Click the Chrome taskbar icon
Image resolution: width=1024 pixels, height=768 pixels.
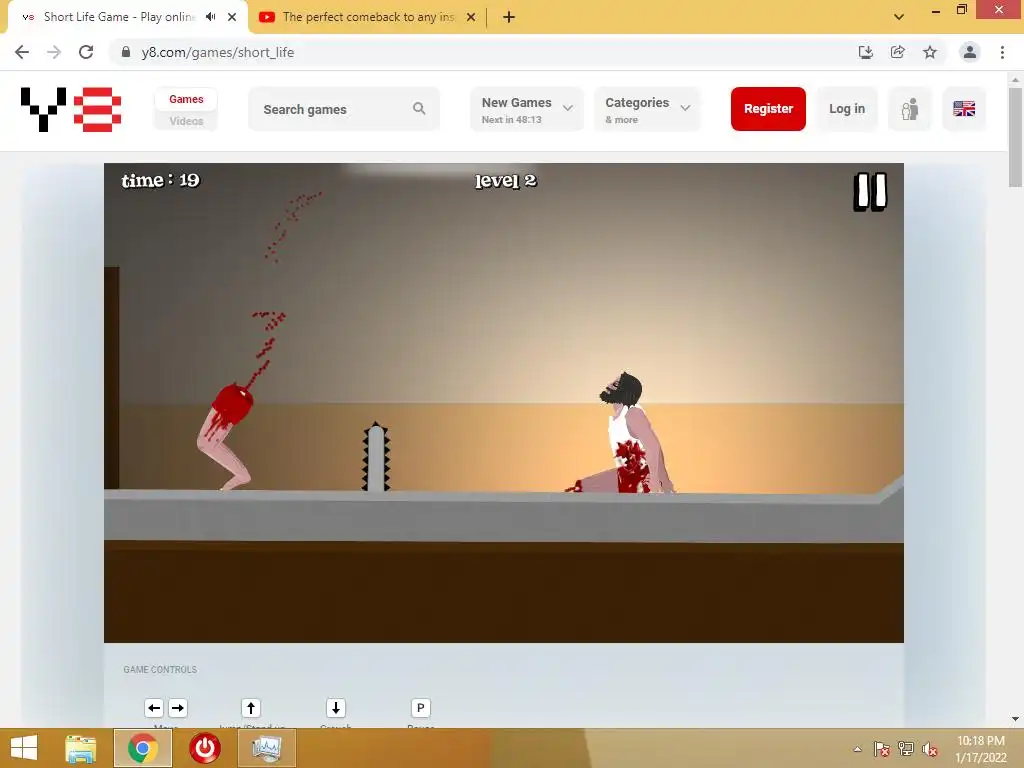click(143, 748)
